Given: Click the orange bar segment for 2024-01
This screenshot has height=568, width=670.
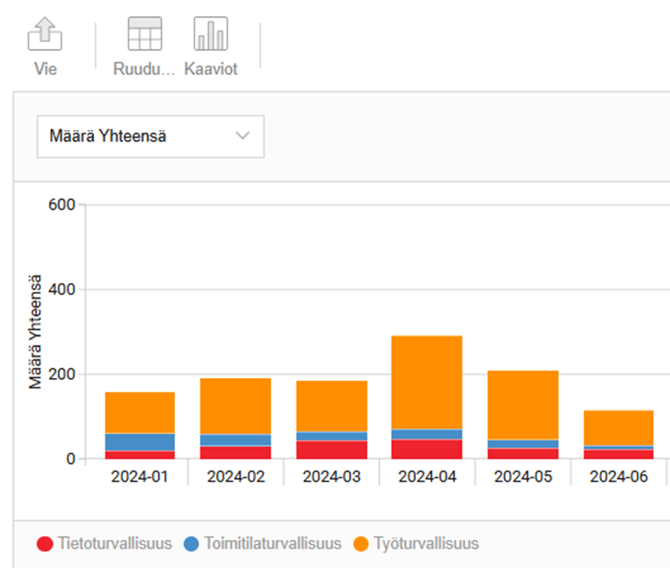Looking at the screenshot, I should pyautogui.click(x=140, y=412).
